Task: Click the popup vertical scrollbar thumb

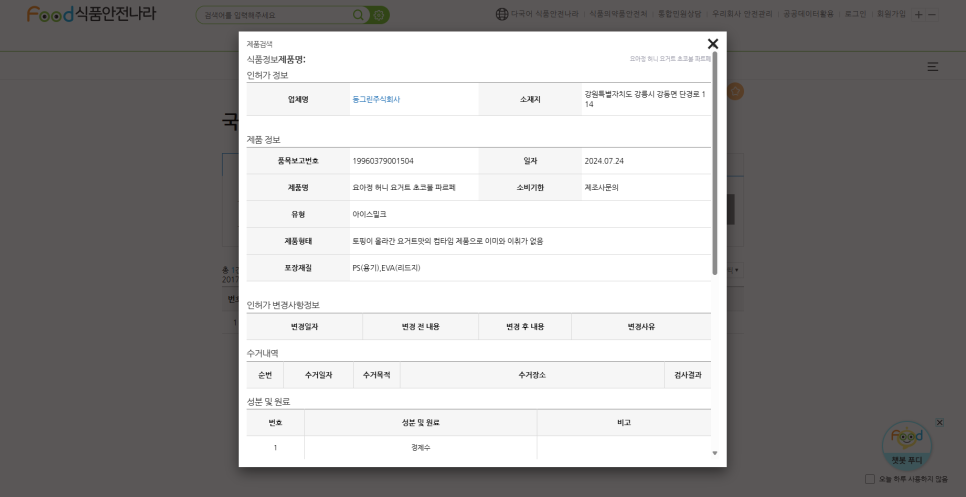Action: (x=715, y=163)
